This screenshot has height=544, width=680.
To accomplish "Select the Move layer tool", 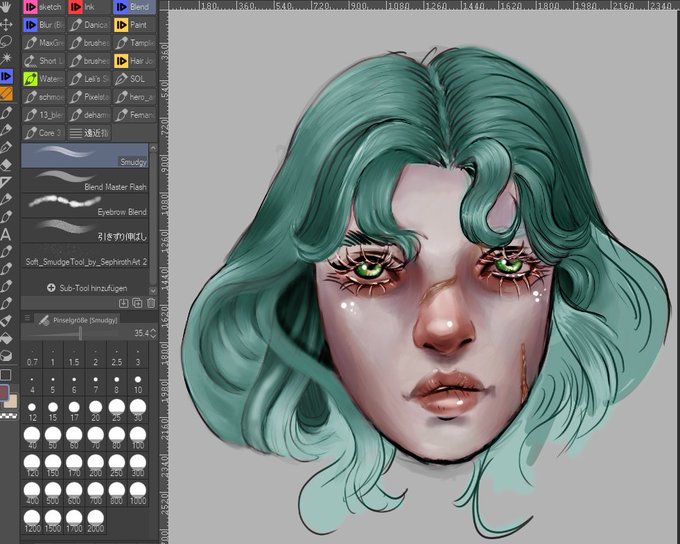I will tap(6, 24).
